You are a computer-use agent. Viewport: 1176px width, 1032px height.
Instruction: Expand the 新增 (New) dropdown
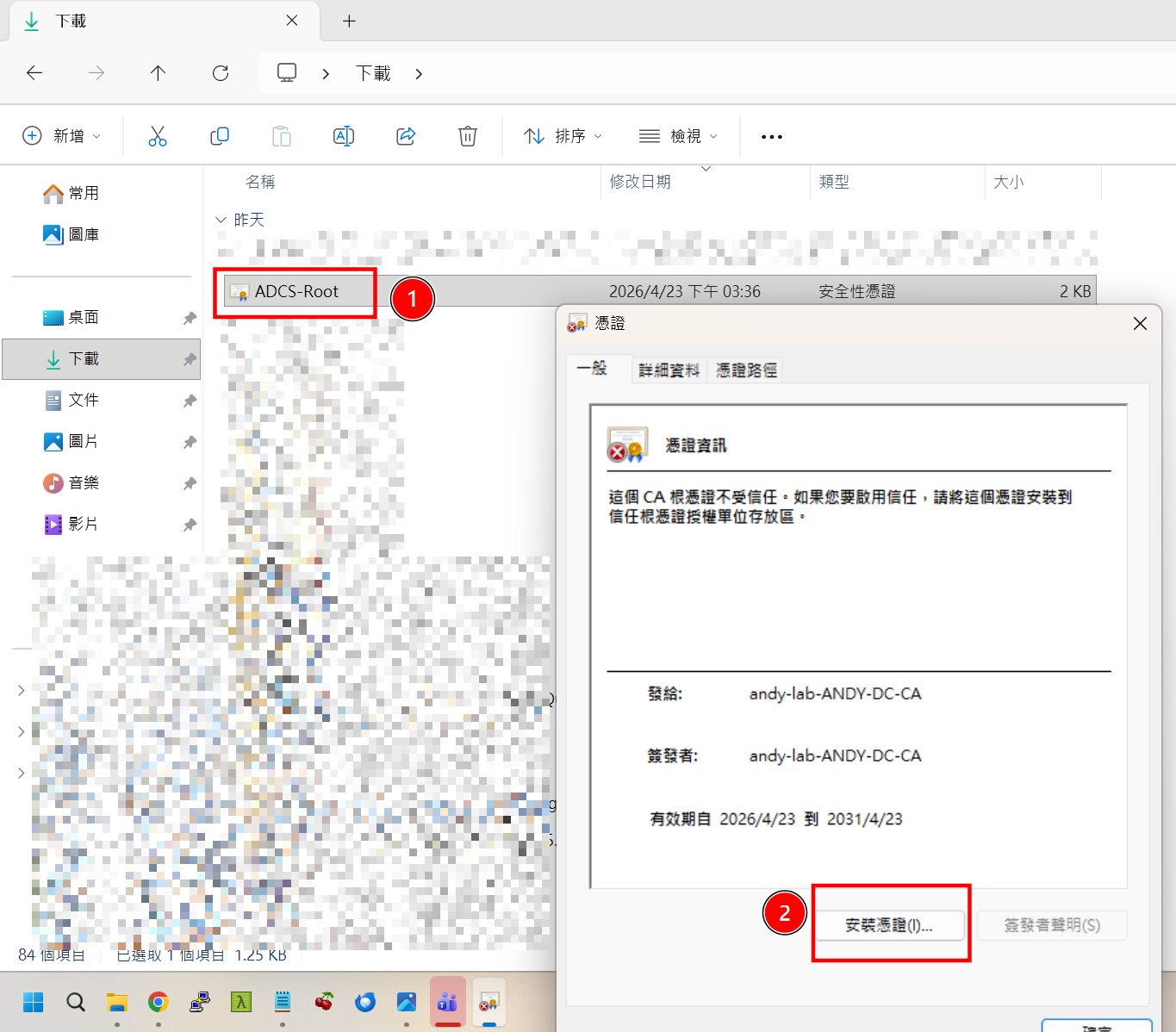coord(62,136)
